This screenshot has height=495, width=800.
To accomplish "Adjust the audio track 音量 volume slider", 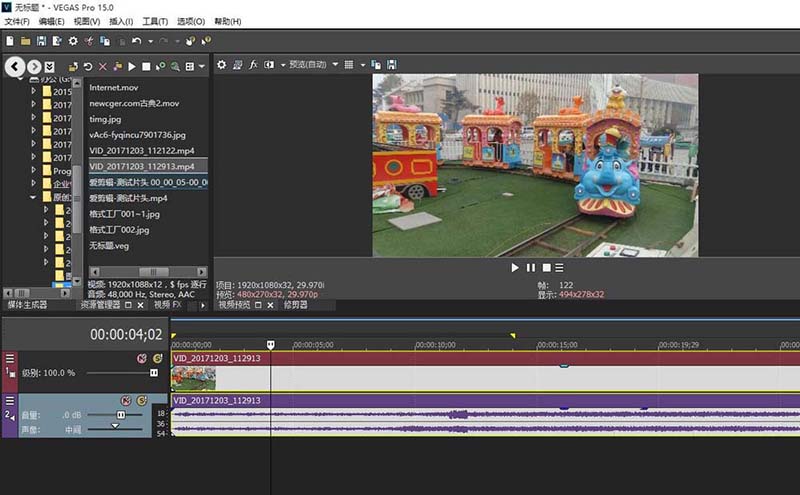I will tap(121, 414).
